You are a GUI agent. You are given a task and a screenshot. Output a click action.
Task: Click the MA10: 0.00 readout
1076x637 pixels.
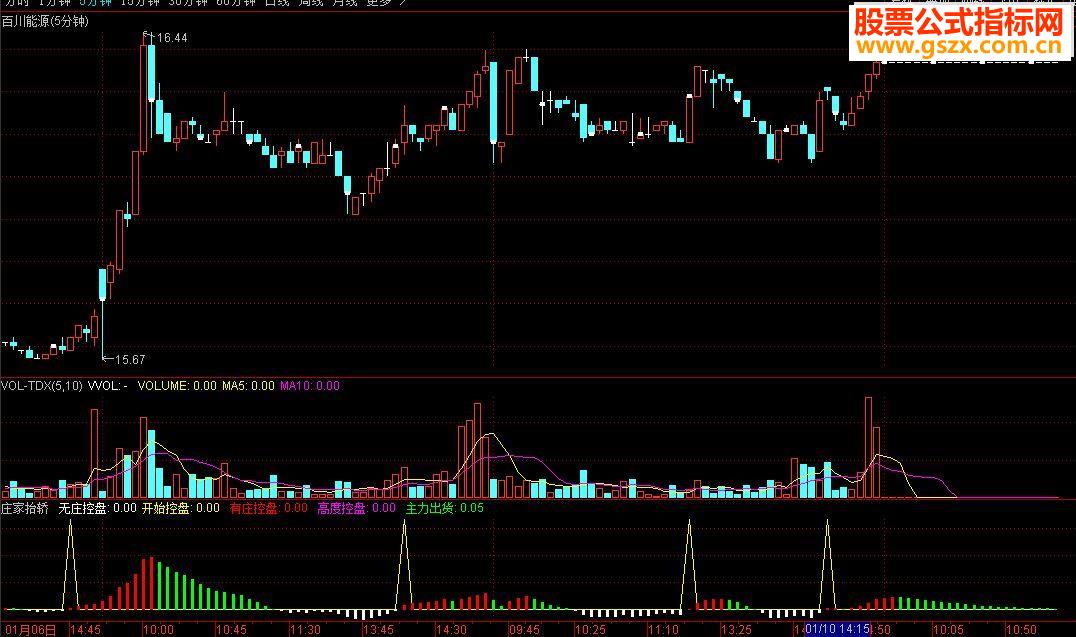click(309, 386)
